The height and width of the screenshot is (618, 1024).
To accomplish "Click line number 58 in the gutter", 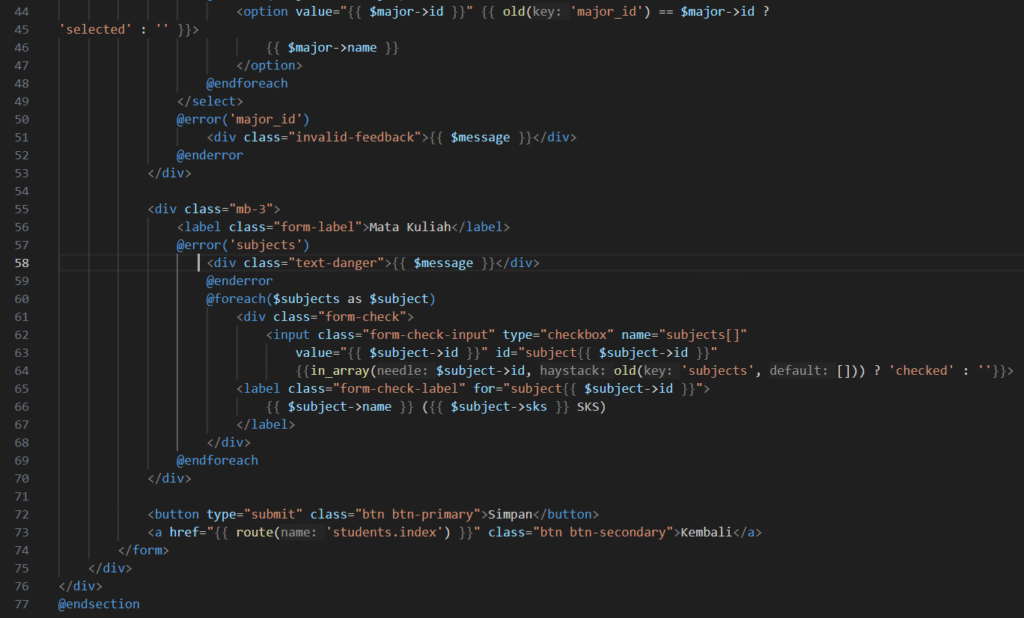I will click(21, 263).
